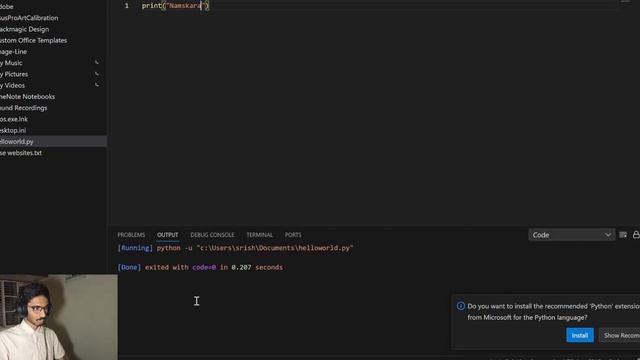Expand the Adobe folder
This screenshot has height=360, width=640.
53,7
